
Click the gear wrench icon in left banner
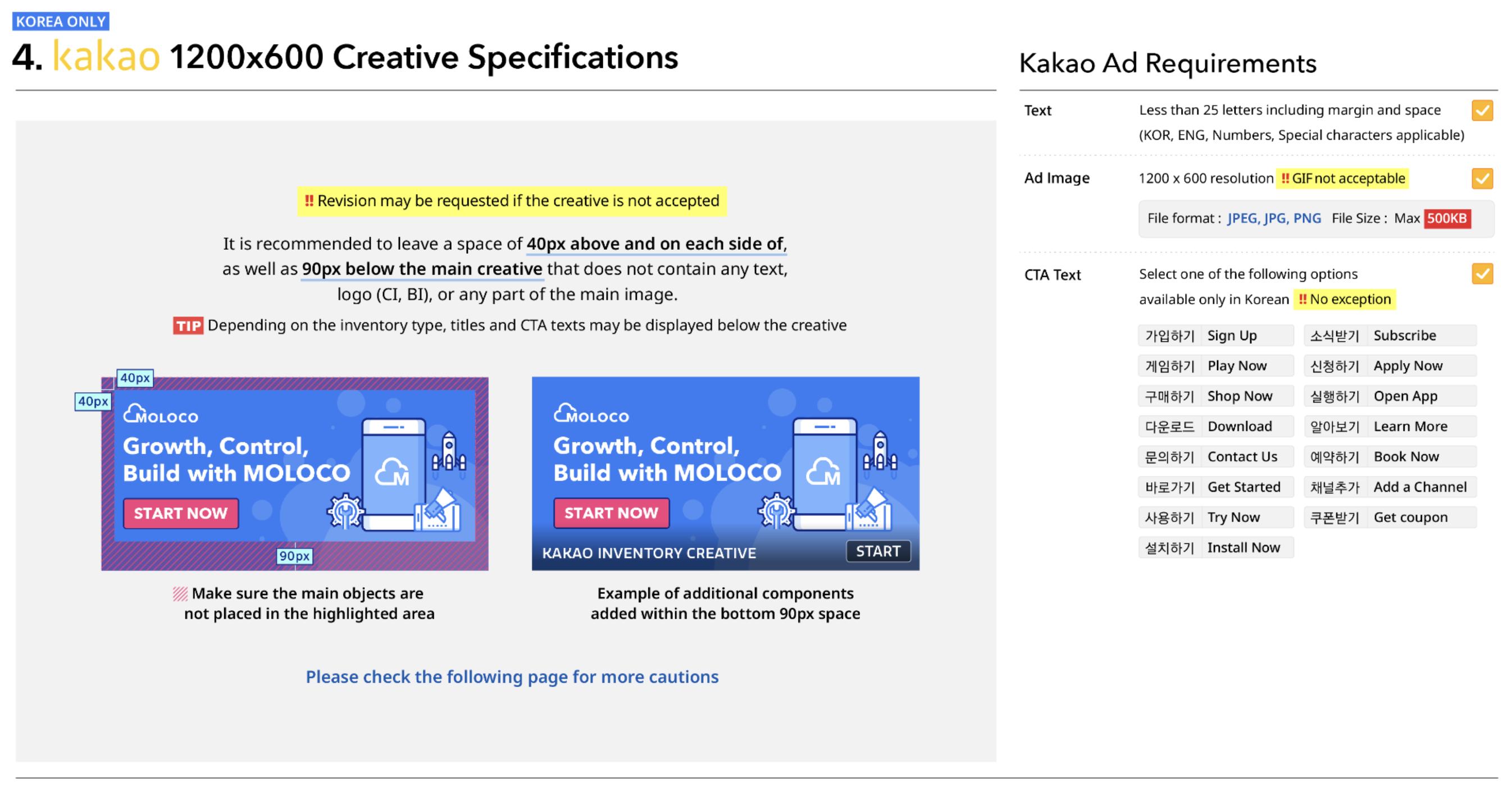pyautogui.click(x=345, y=511)
